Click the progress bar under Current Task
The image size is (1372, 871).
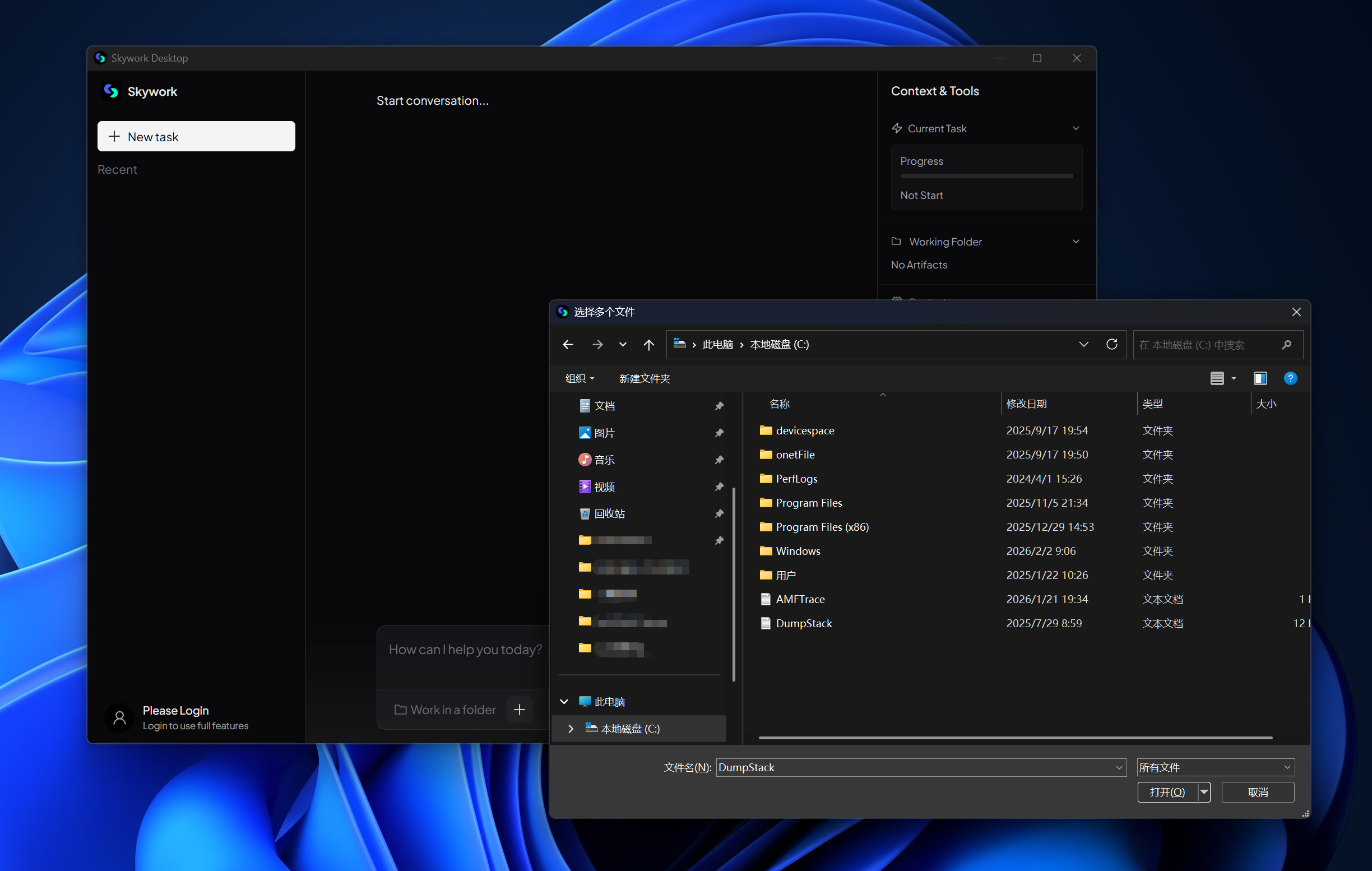986,176
